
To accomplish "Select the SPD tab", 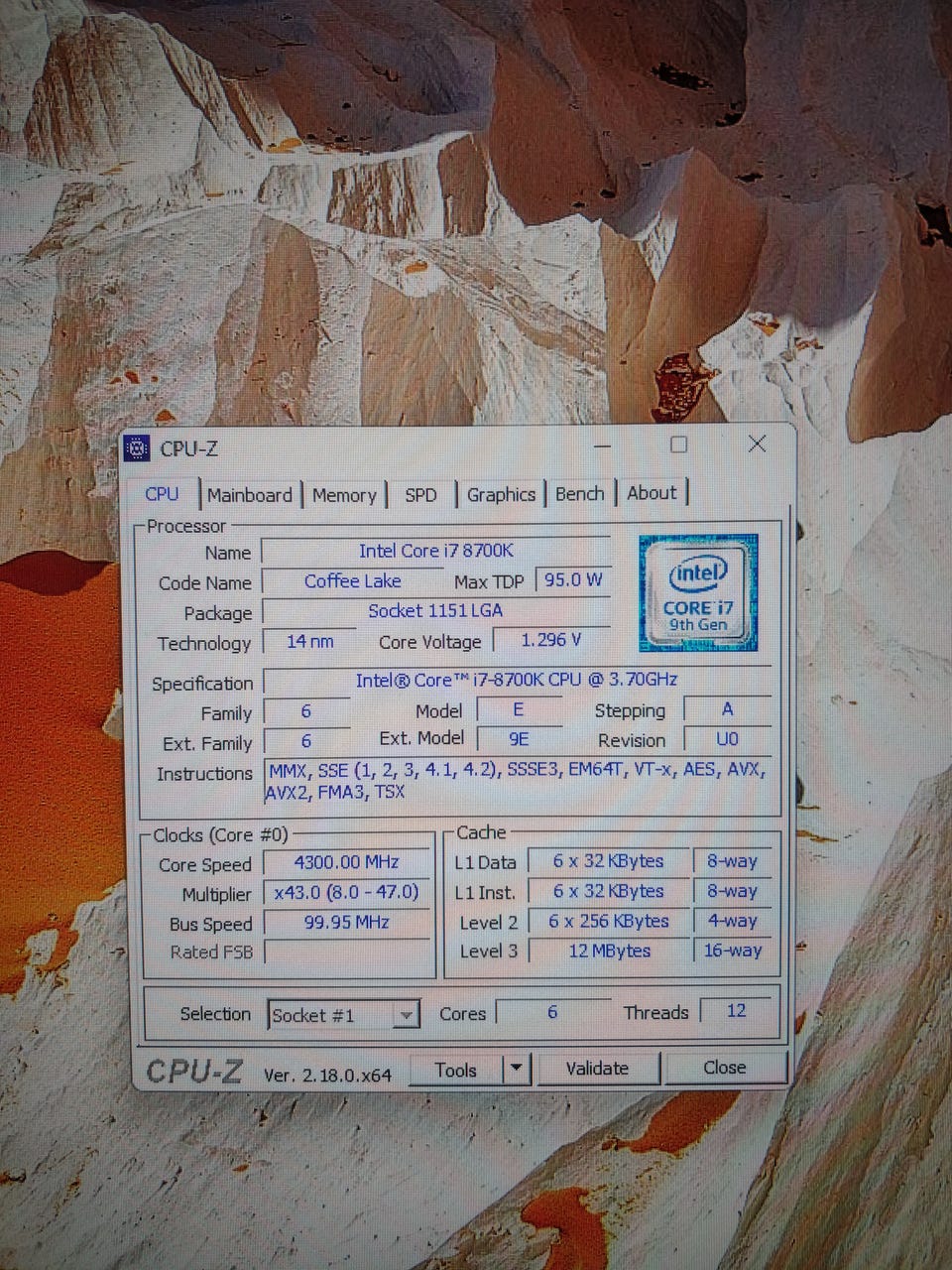I will click(420, 495).
